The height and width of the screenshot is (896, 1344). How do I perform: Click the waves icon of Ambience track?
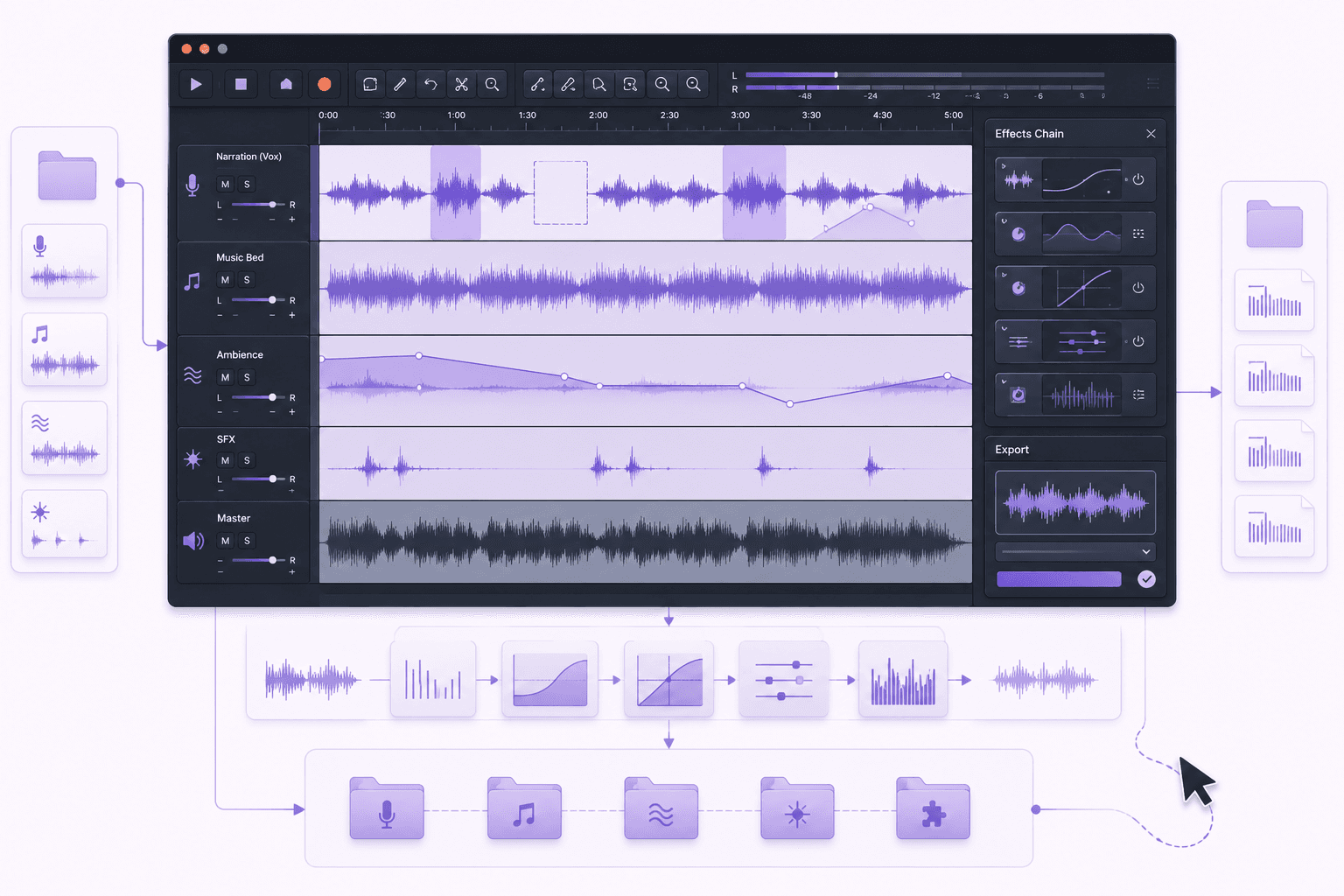(192, 375)
